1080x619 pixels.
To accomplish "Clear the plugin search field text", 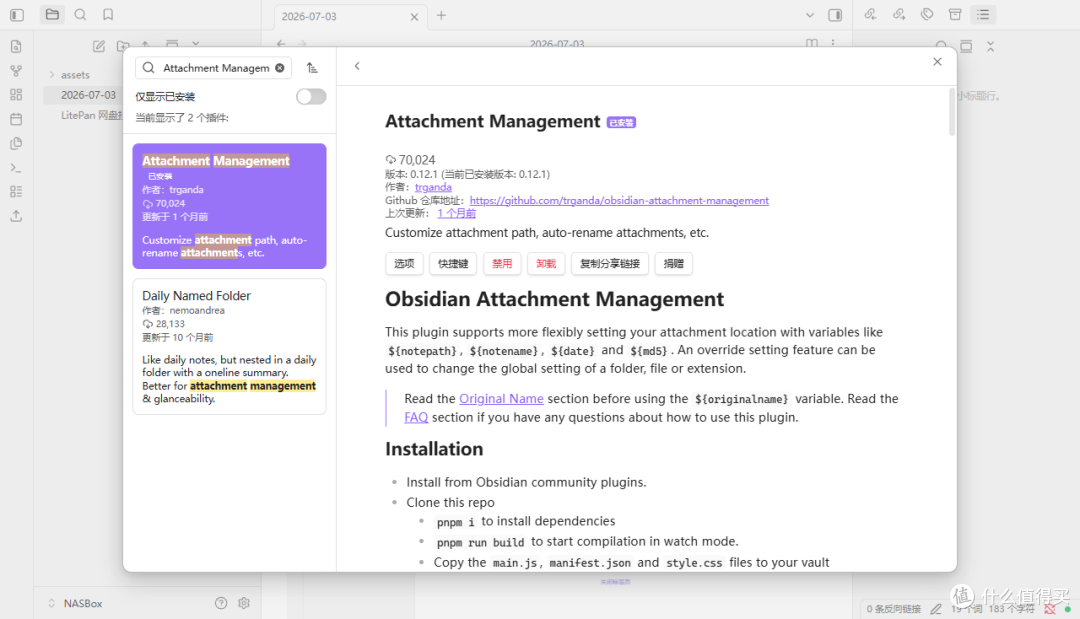I will (x=280, y=67).
